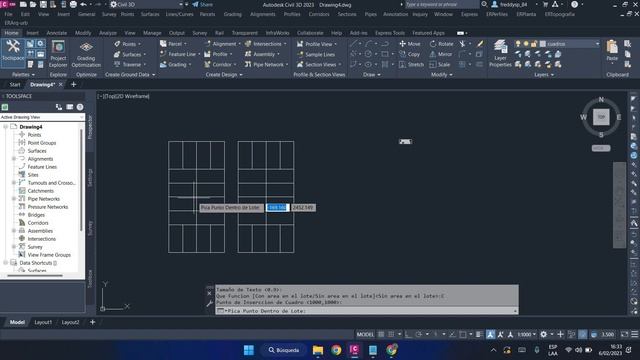Select View Frame Groups tree item
This screenshot has width=640, height=360.
coord(49,255)
